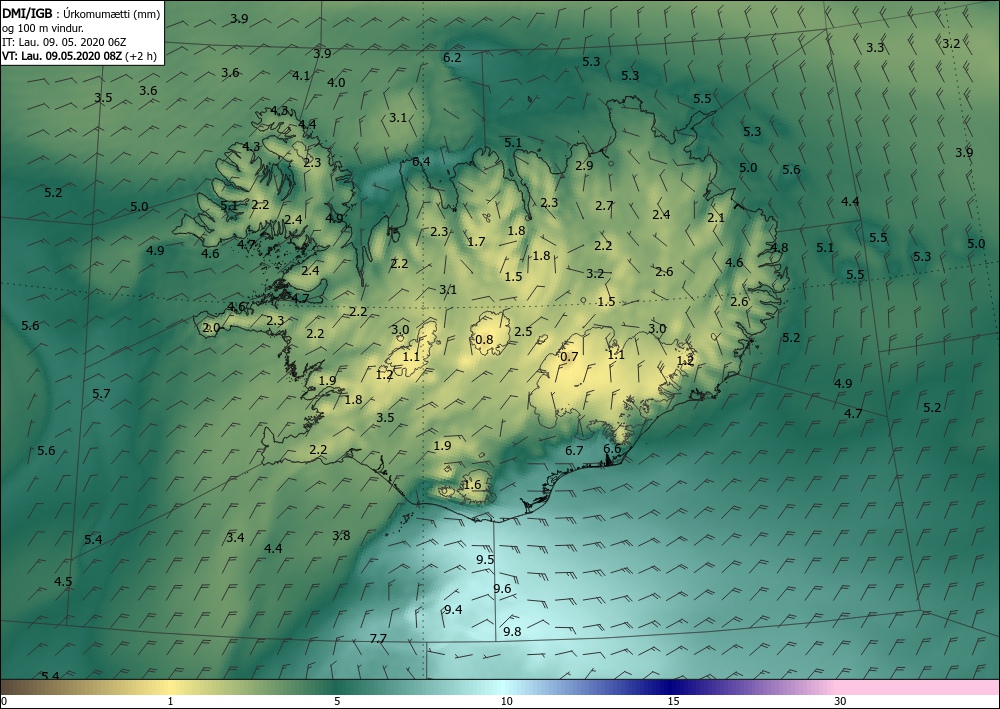Click the 2.7 map value
The height and width of the screenshot is (709, 1000).
605,206
